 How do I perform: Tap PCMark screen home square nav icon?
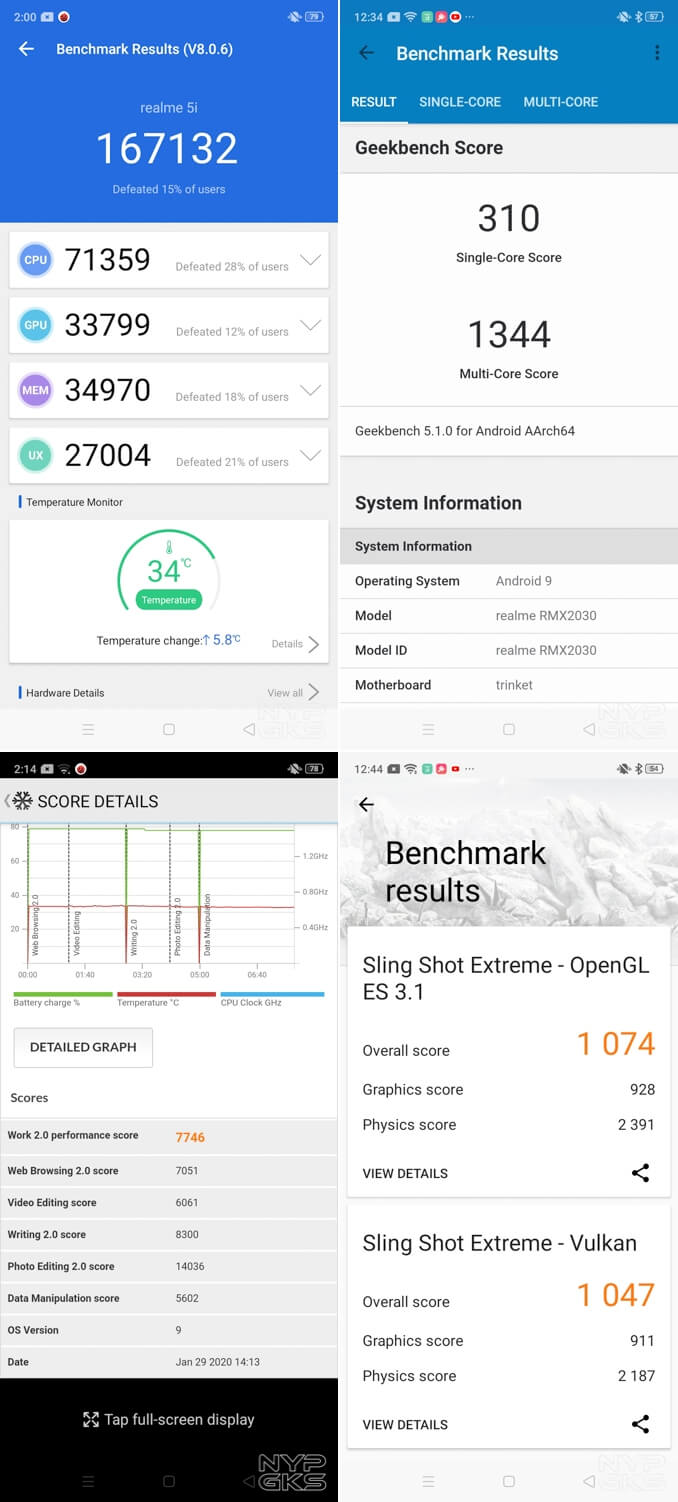[x=168, y=1481]
